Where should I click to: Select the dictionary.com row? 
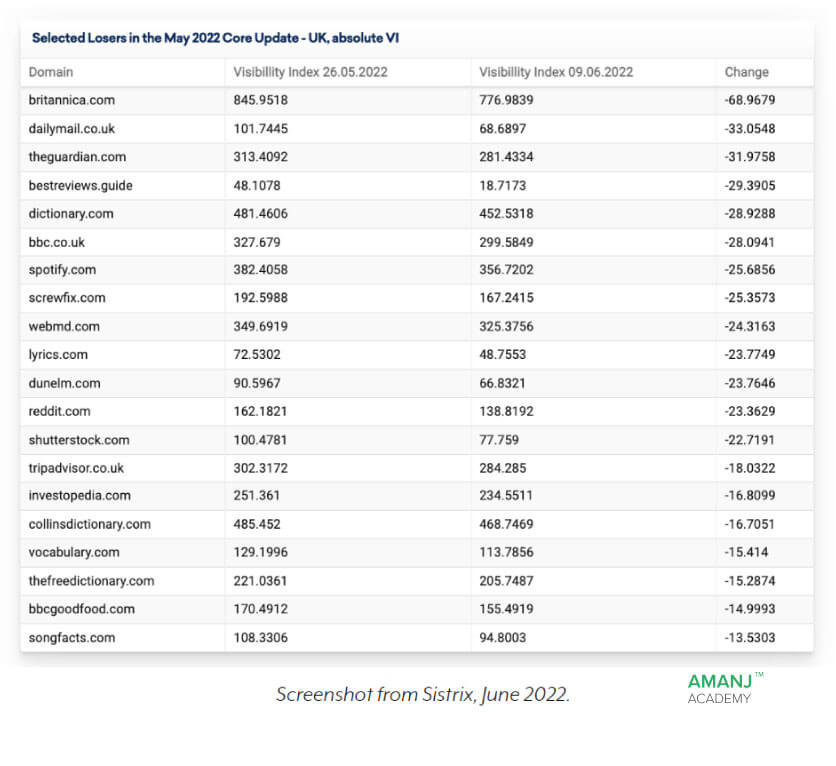417,214
